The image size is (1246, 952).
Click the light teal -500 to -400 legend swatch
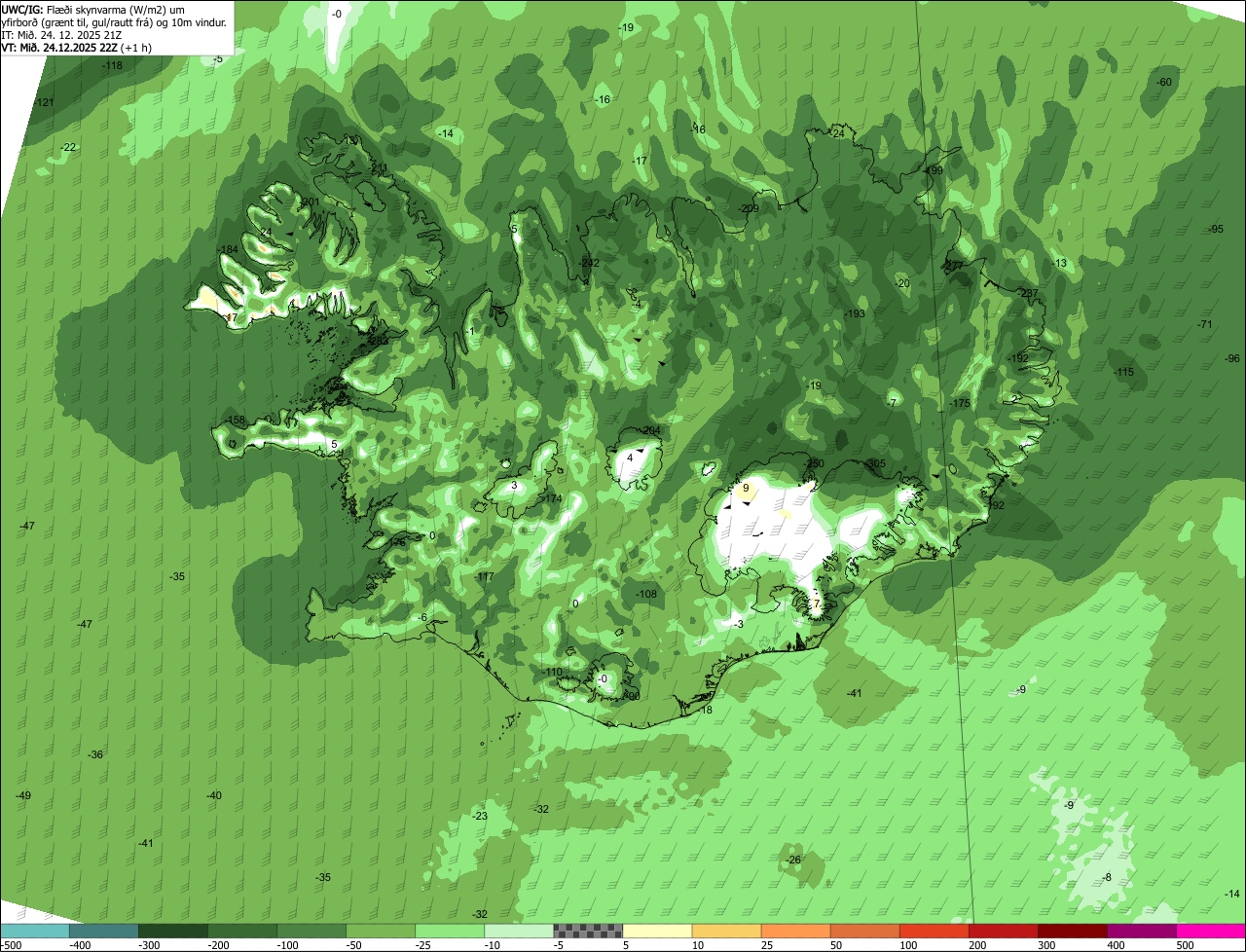coord(34,931)
